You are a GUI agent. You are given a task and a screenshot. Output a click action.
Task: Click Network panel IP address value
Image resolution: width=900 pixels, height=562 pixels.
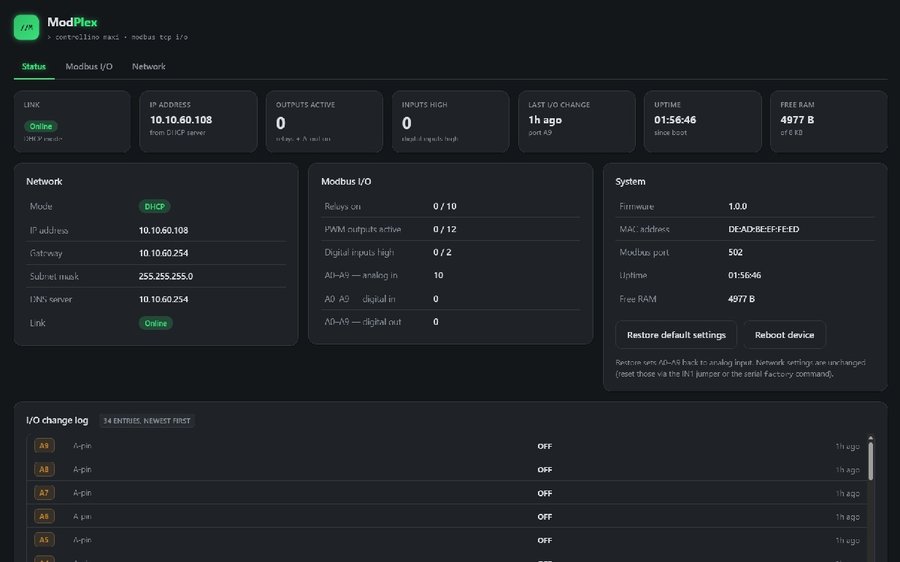click(x=163, y=230)
